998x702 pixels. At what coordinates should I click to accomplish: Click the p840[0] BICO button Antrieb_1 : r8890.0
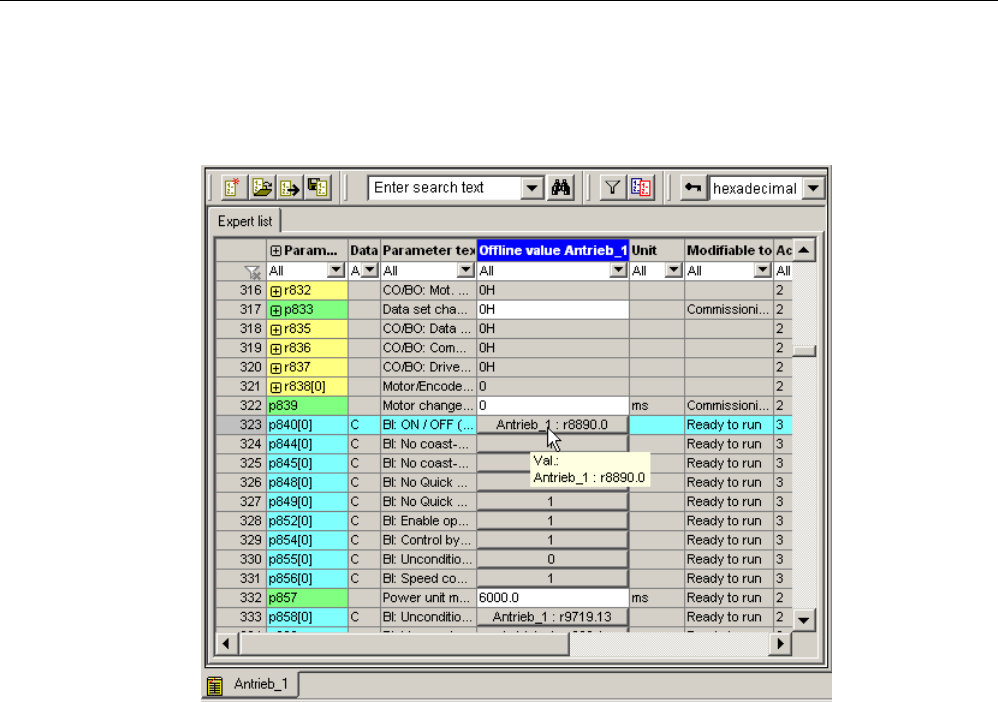(x=552, y=425)
